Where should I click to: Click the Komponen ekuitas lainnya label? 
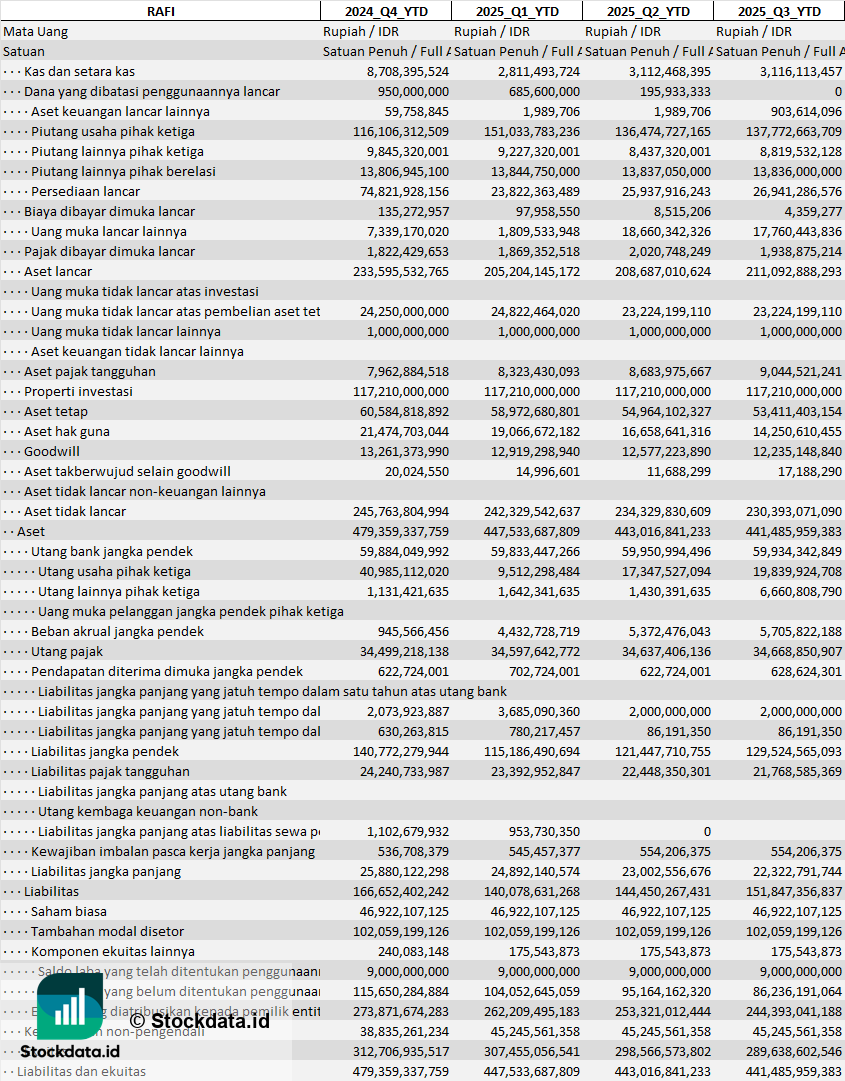[x=113, y=951]
